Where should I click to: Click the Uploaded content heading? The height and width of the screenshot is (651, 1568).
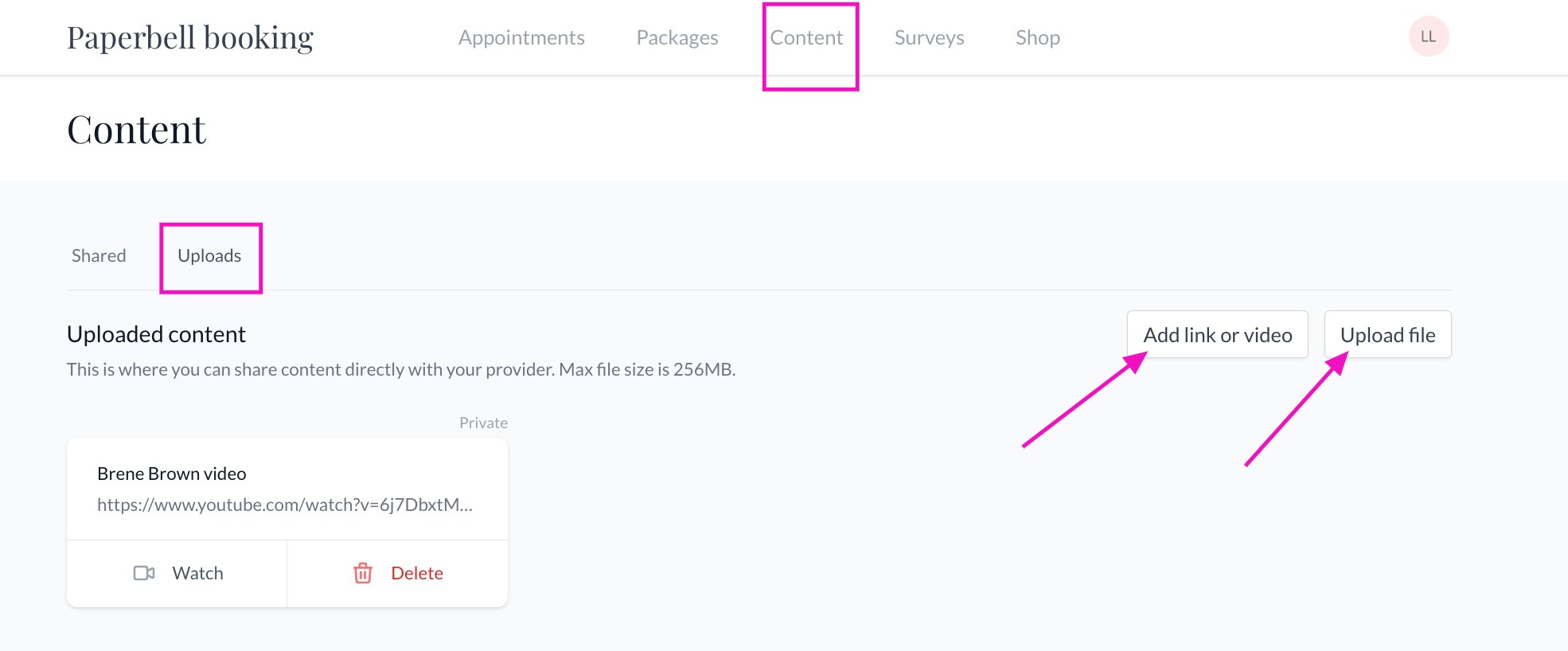click(x=156, y=333)
